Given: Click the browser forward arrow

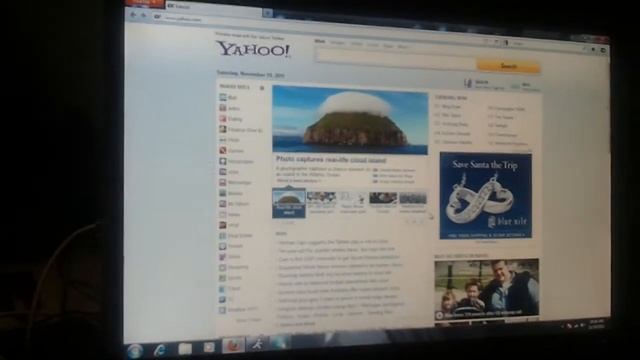Looking at the screenshot, I should pos(143,16).
